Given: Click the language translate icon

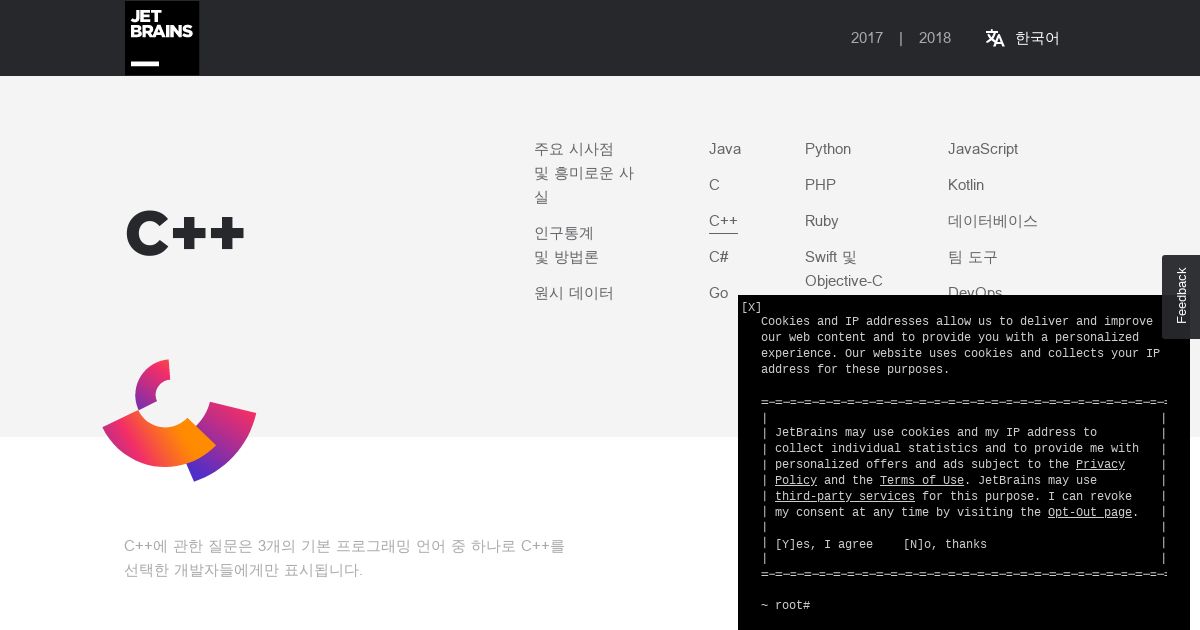Looking at the screenshot, I should 995,38.
